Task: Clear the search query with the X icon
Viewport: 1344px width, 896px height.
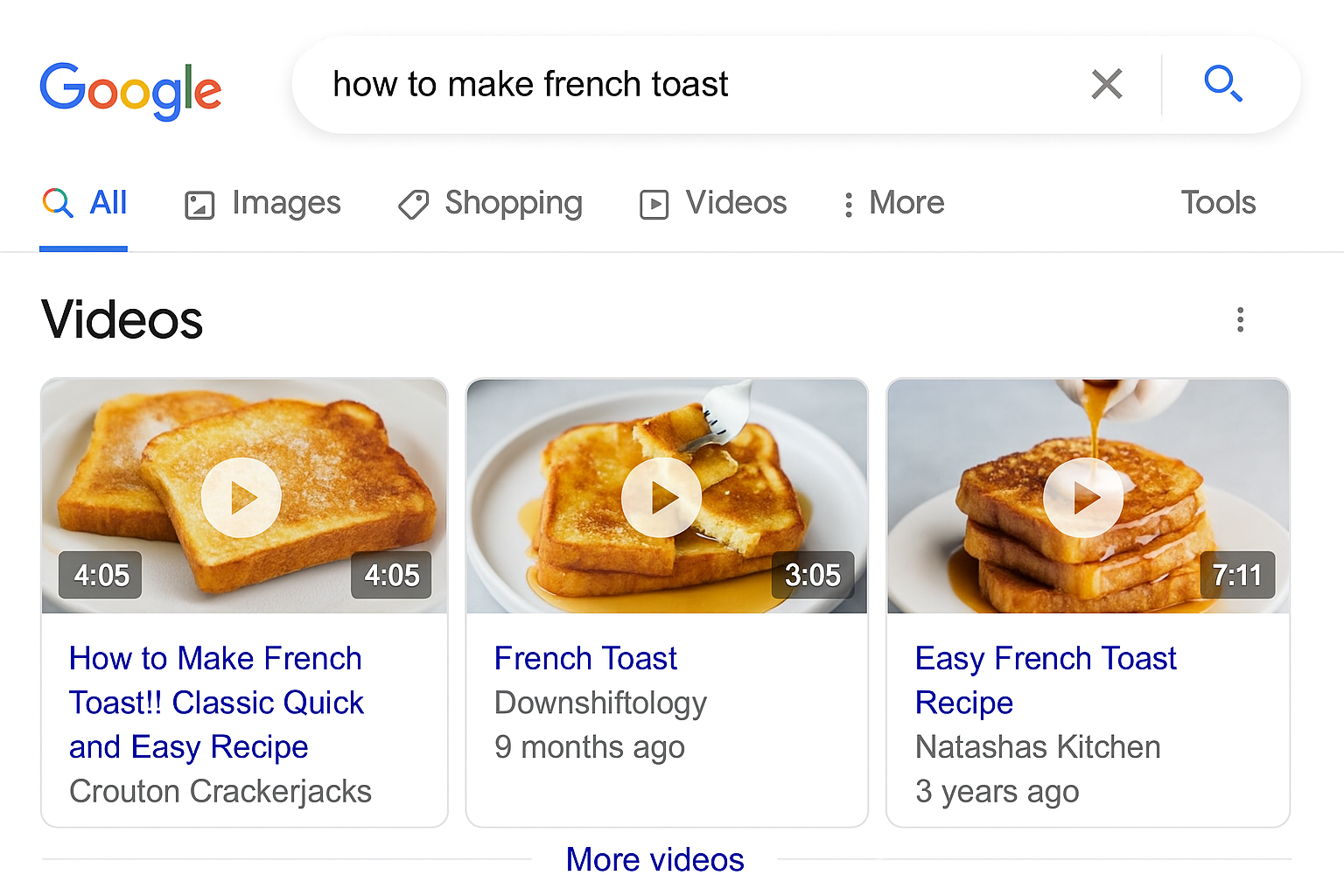Action: tap(1106, 84)
